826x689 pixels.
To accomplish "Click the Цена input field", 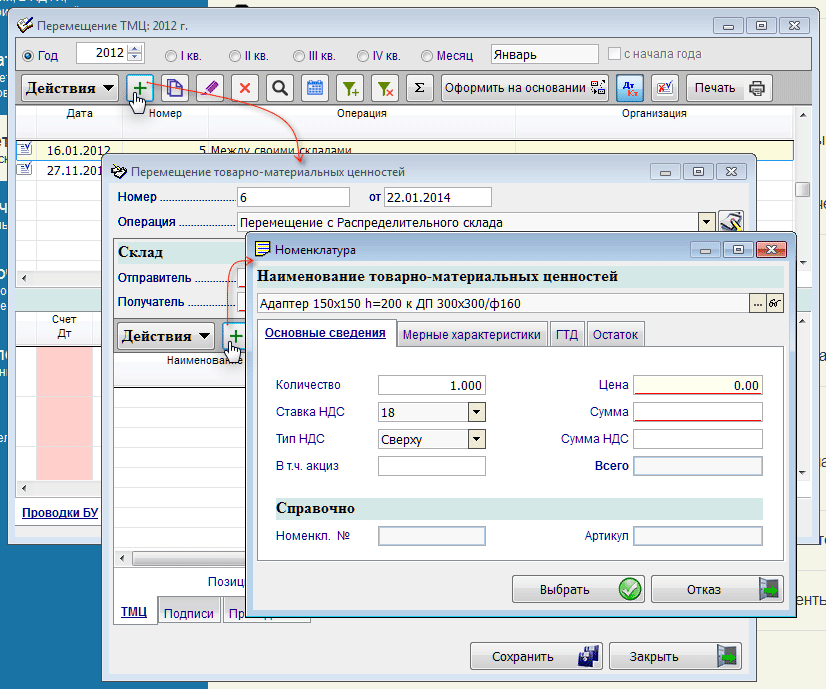I will (x=697, y=385).
